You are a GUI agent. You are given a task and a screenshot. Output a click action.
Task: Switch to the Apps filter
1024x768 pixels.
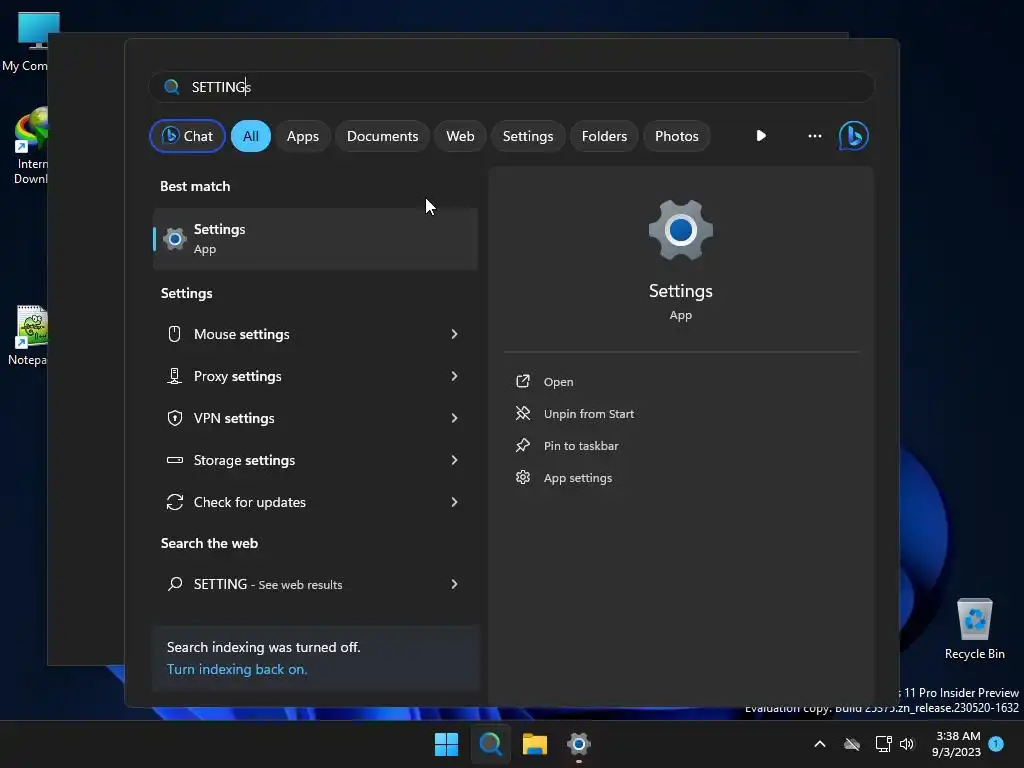302,136
